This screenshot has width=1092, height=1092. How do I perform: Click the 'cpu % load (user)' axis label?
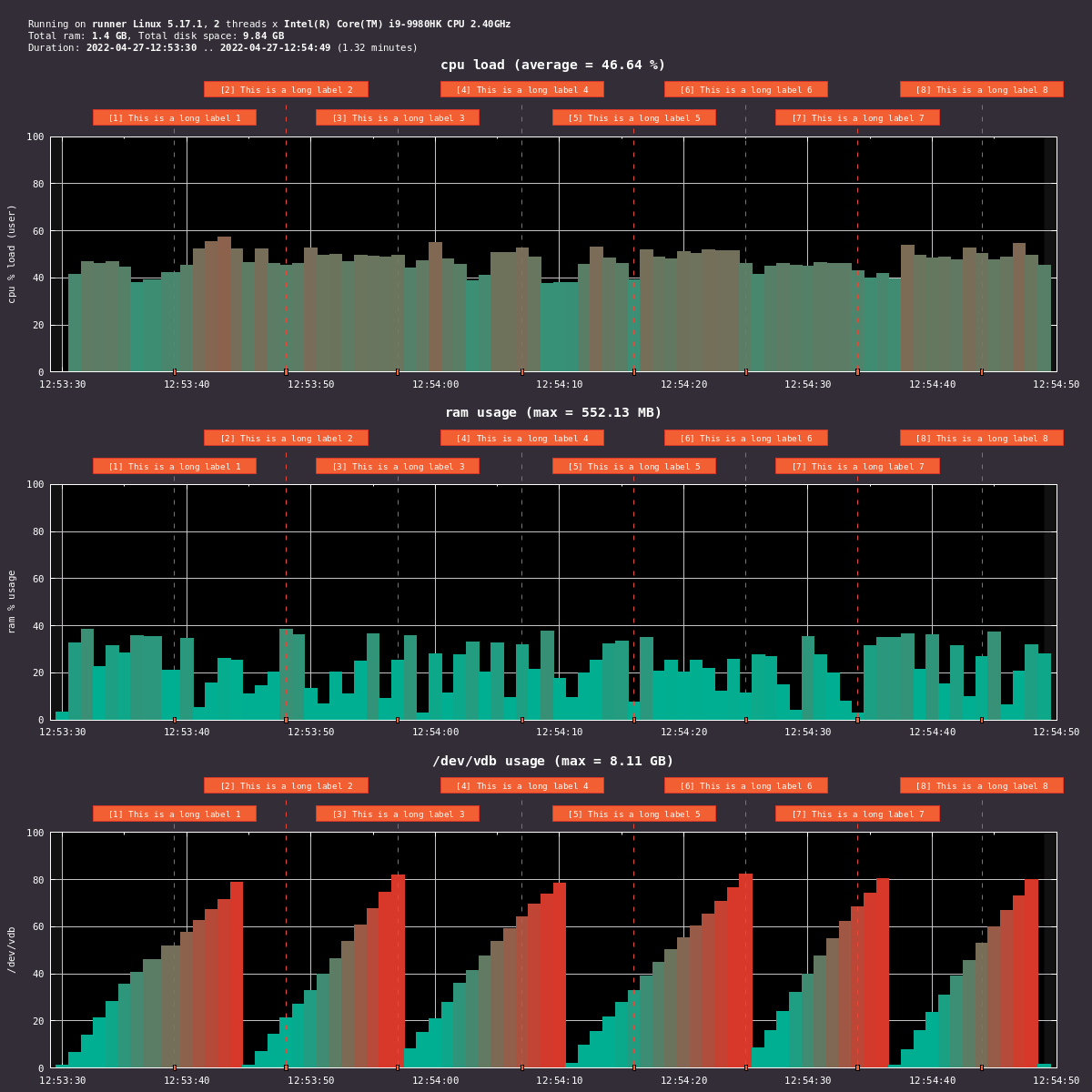click(12, 254)
